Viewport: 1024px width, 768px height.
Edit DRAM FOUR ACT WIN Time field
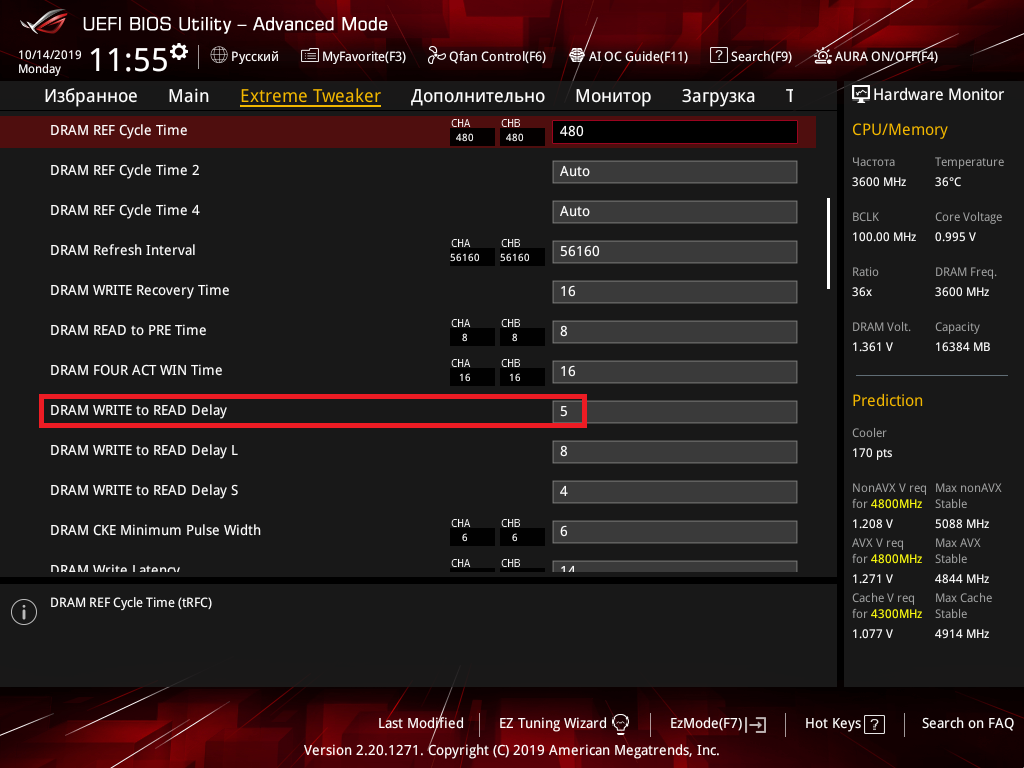(x=675, y=372)
